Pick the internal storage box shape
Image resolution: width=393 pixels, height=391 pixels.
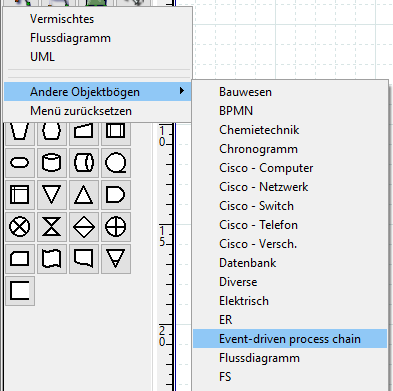pos(20,195)
